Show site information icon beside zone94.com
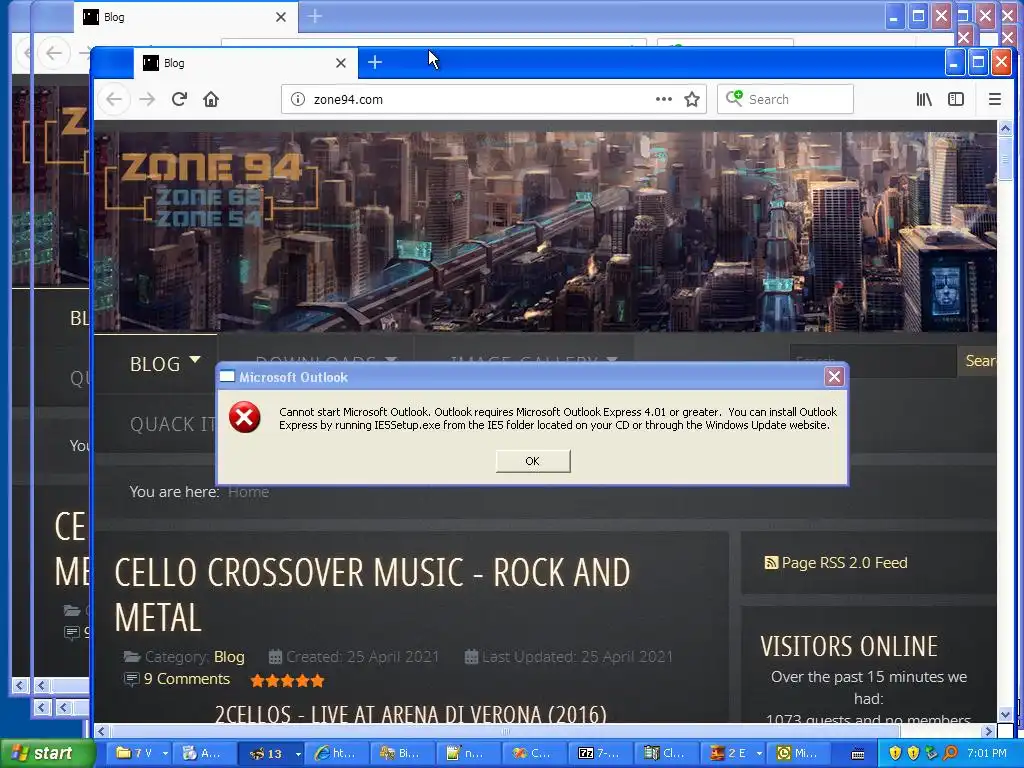The width and height of the screenshot is (1024, 768). tap(298, 99)
